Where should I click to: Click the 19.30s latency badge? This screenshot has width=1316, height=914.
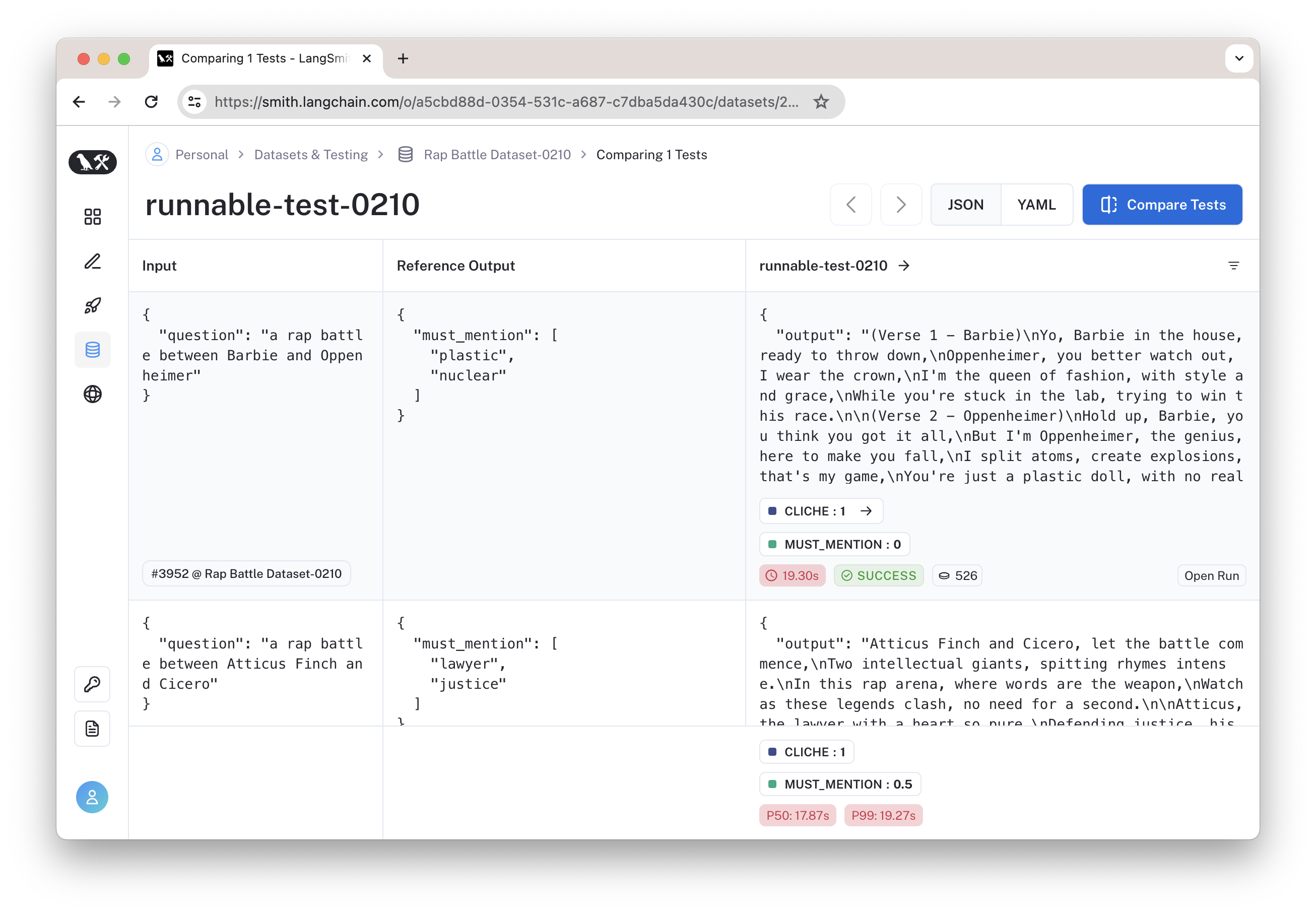pyautogui.click(x=792, y=575)
